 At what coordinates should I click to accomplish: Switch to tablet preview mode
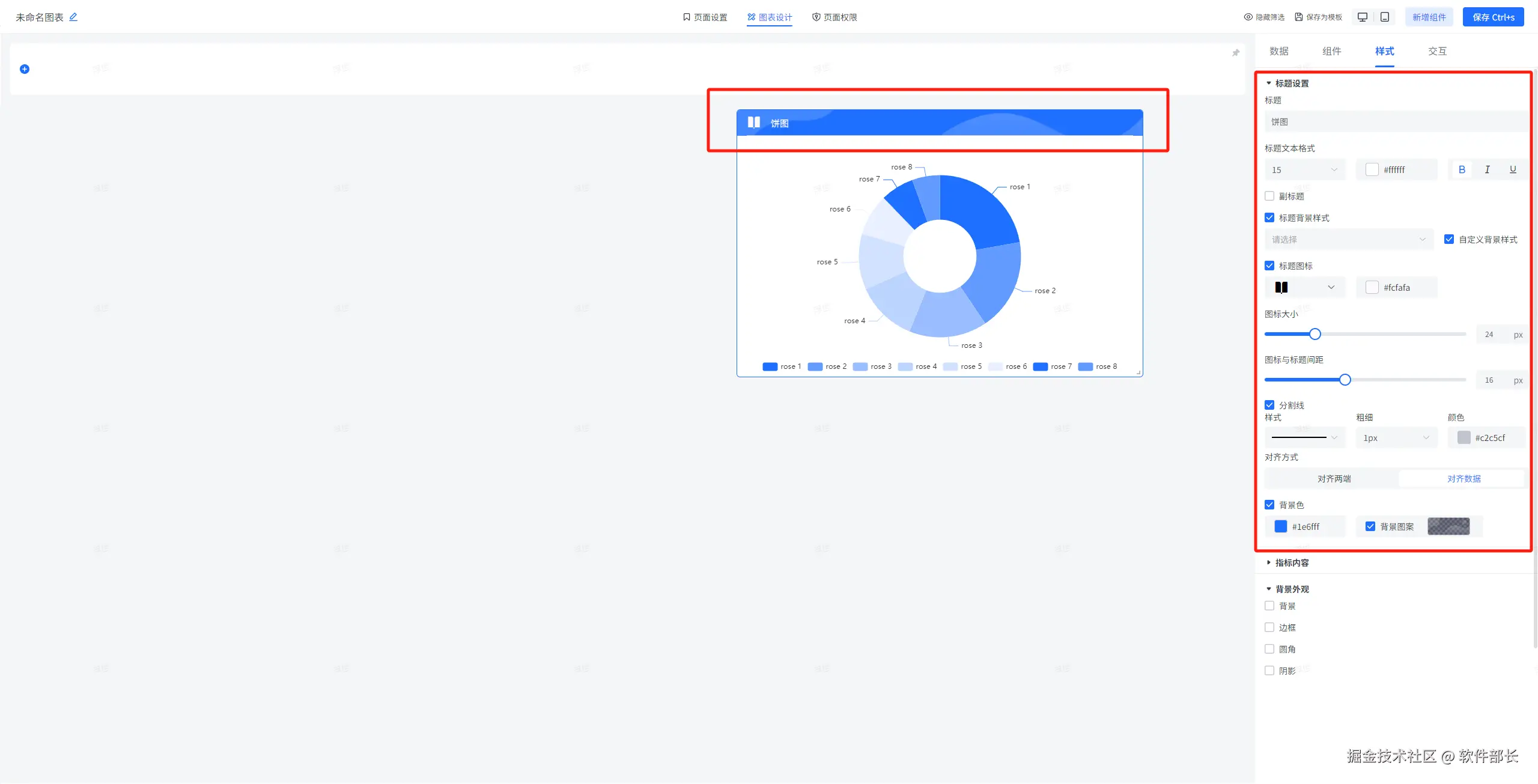[x=1385, y=17]
